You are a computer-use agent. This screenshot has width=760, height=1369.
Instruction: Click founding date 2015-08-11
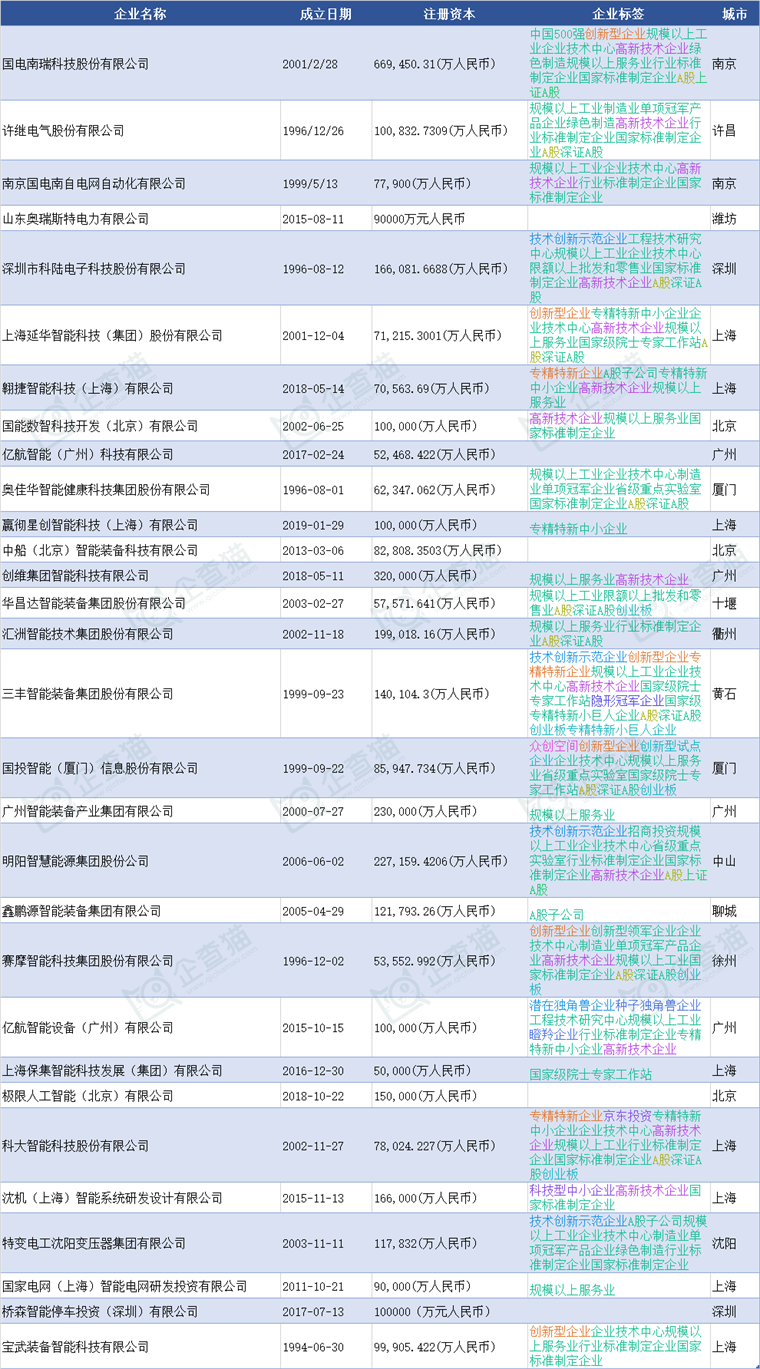312,218
